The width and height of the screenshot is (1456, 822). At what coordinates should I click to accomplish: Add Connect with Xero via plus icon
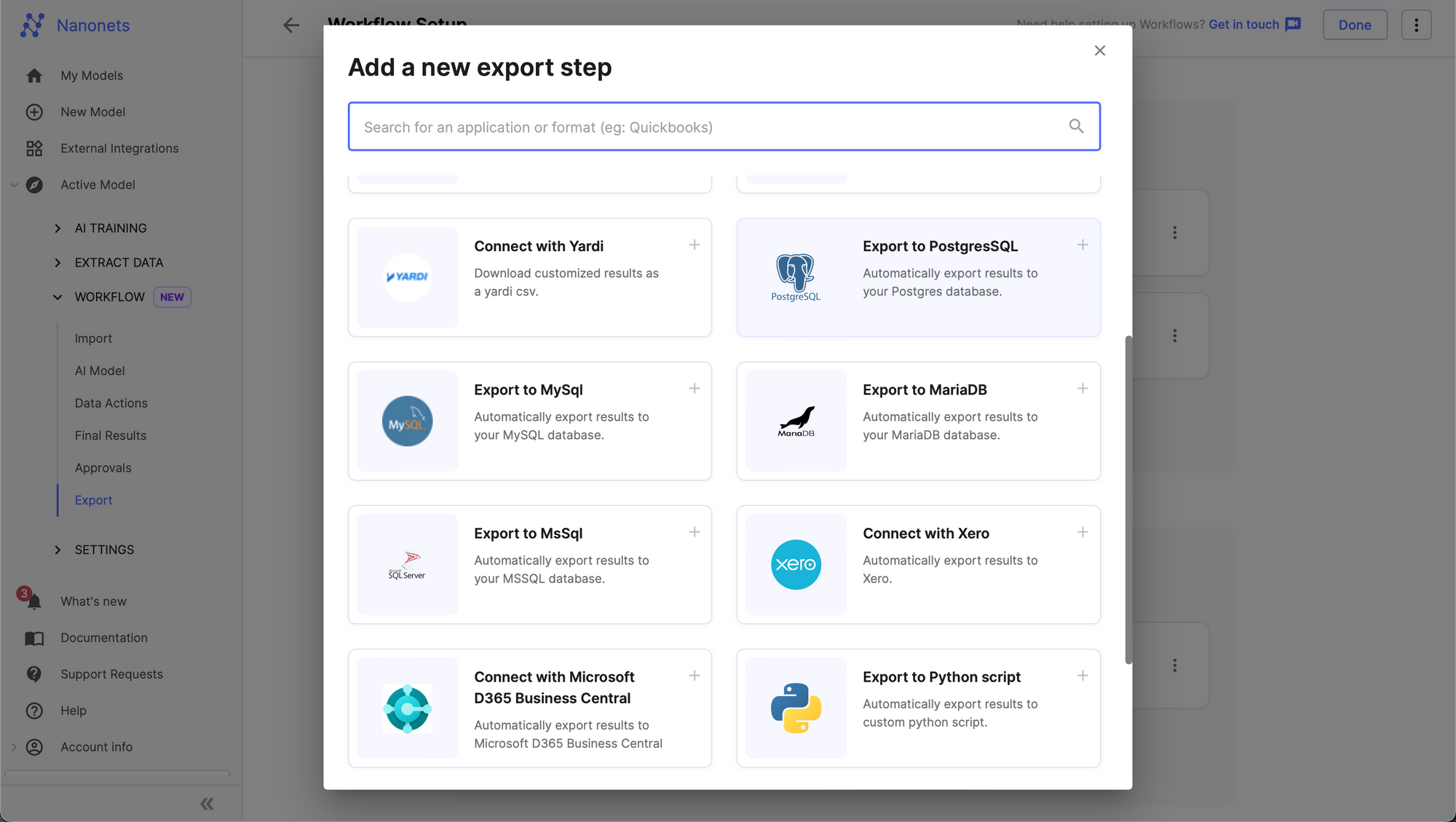pyautogui.click(x=1083, y=532)
